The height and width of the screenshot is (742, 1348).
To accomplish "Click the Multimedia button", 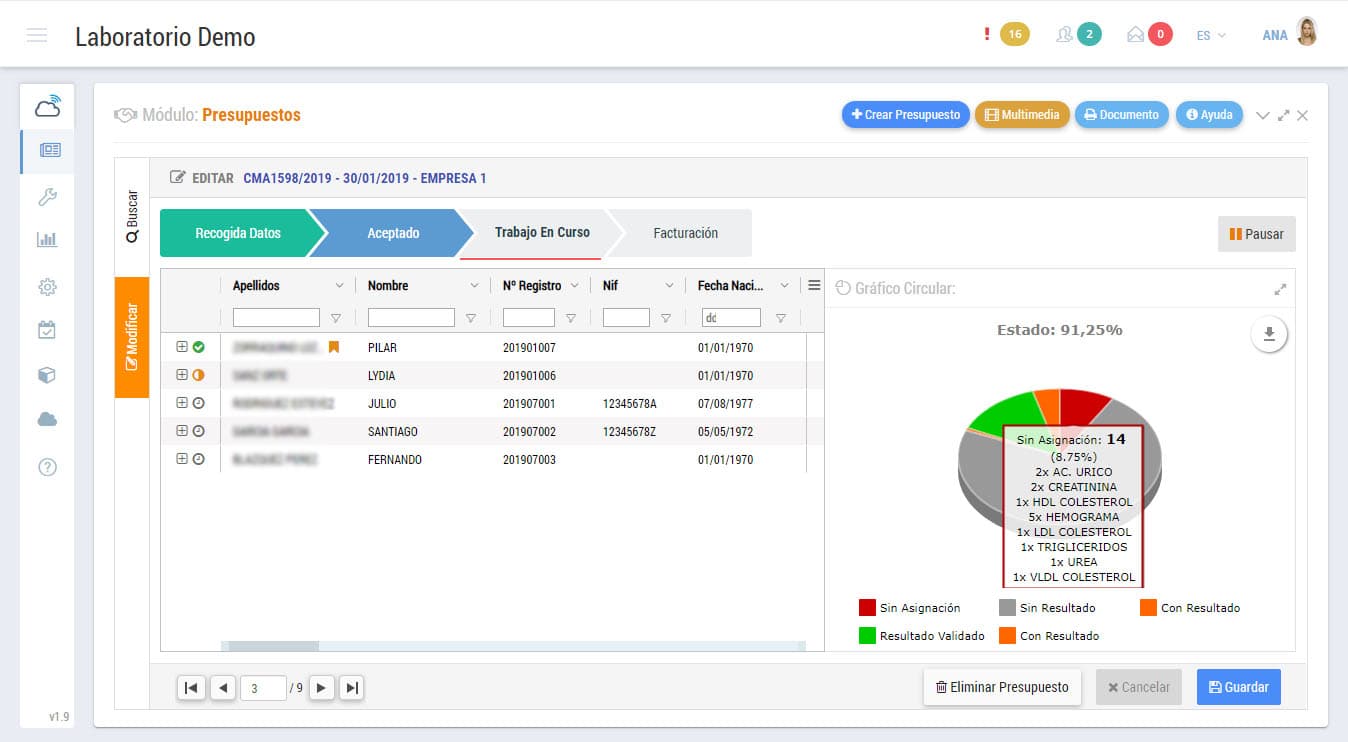I will coord(1022,115).
